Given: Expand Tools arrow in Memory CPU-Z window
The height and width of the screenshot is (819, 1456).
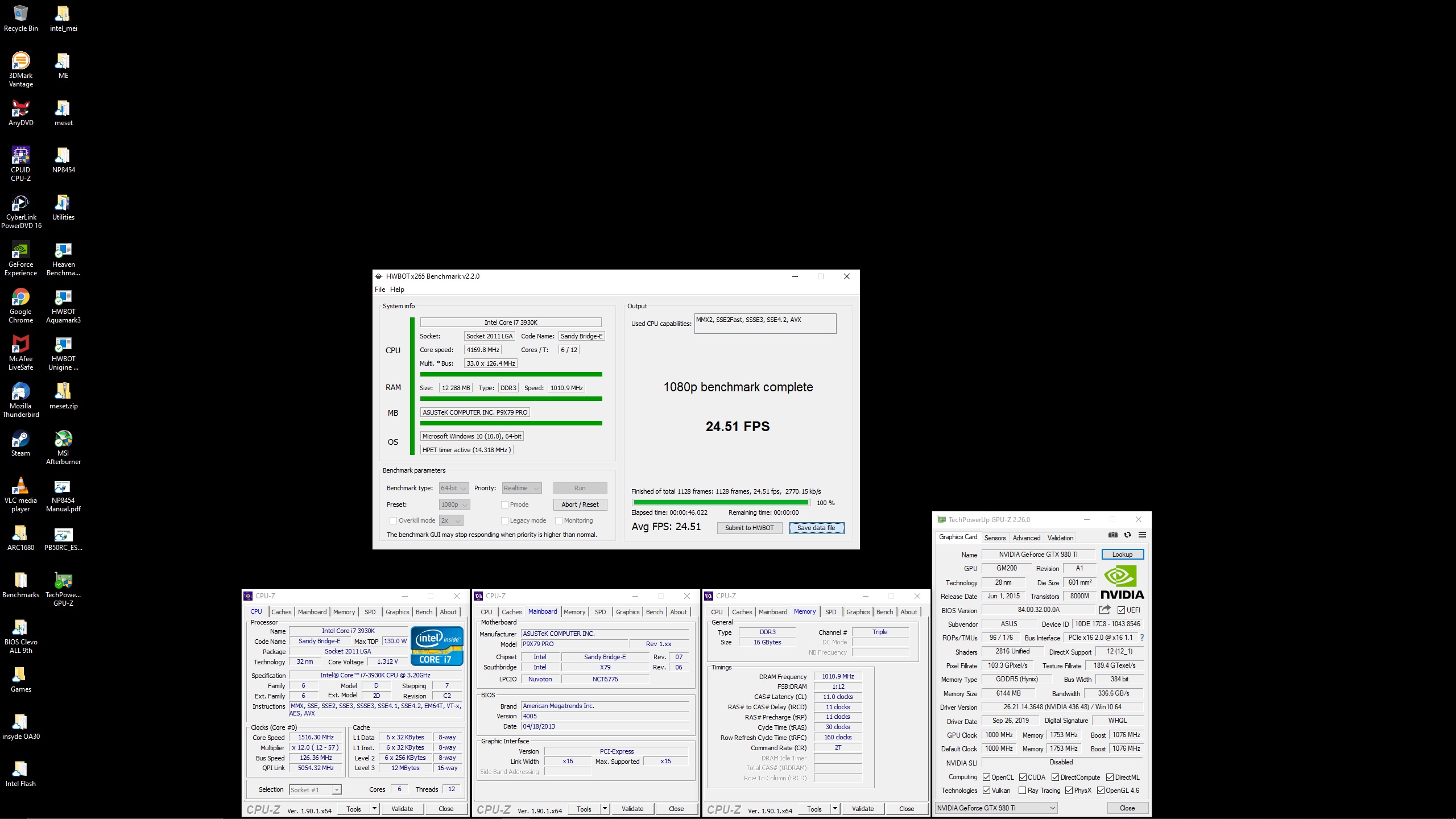Looking at the screenshot, I should [x=835, y=809].
